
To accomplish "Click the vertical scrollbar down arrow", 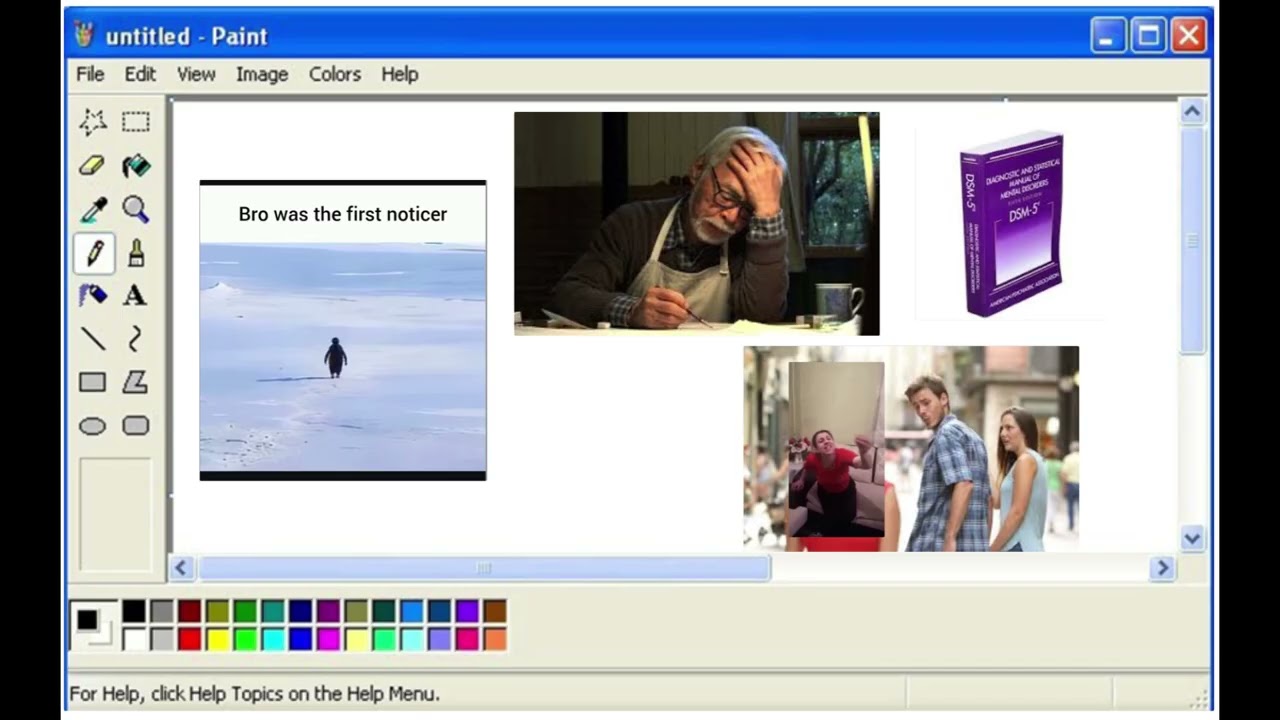I will 1192,538.
